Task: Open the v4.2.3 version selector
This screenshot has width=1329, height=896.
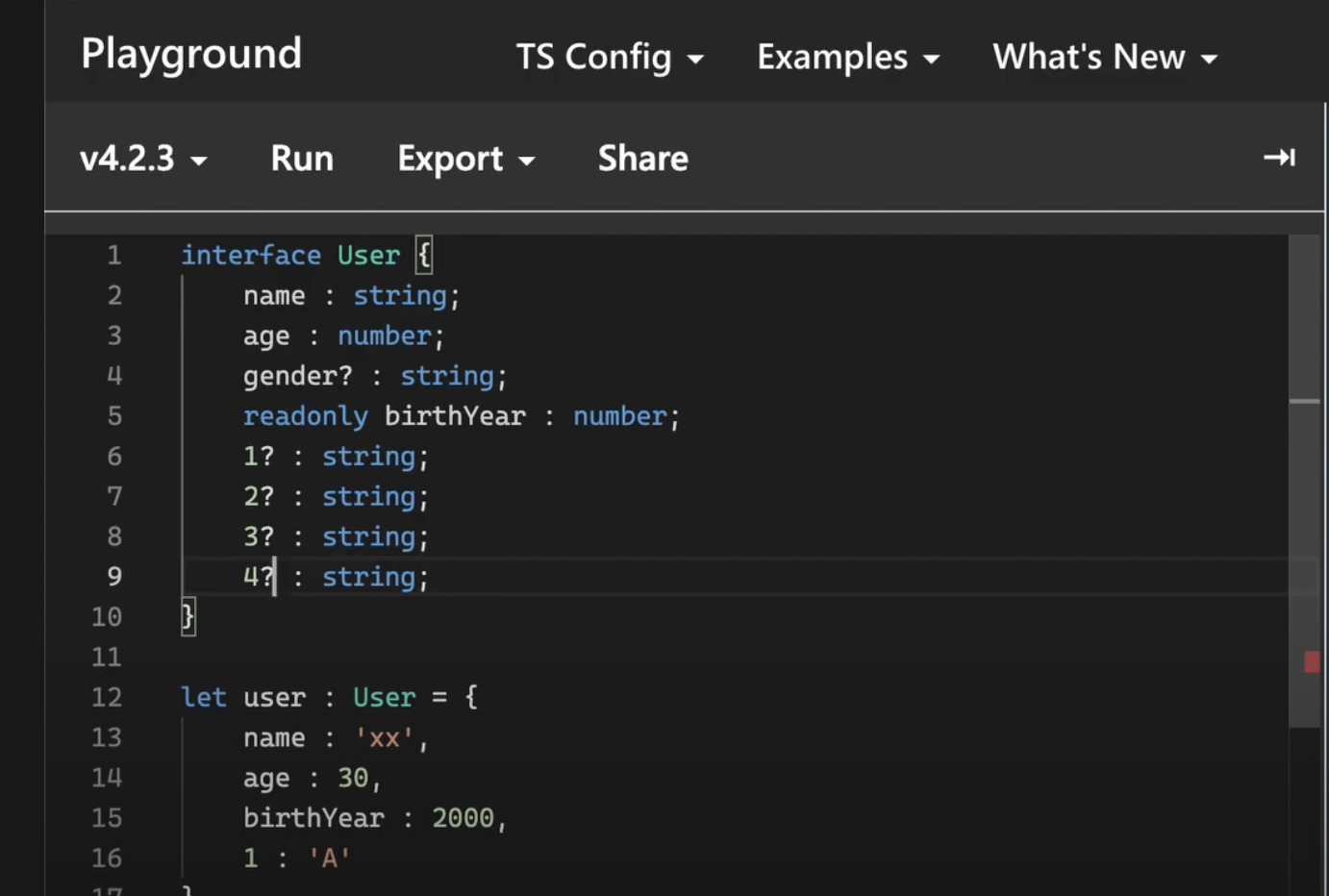Action: click(x=143, y=158)
